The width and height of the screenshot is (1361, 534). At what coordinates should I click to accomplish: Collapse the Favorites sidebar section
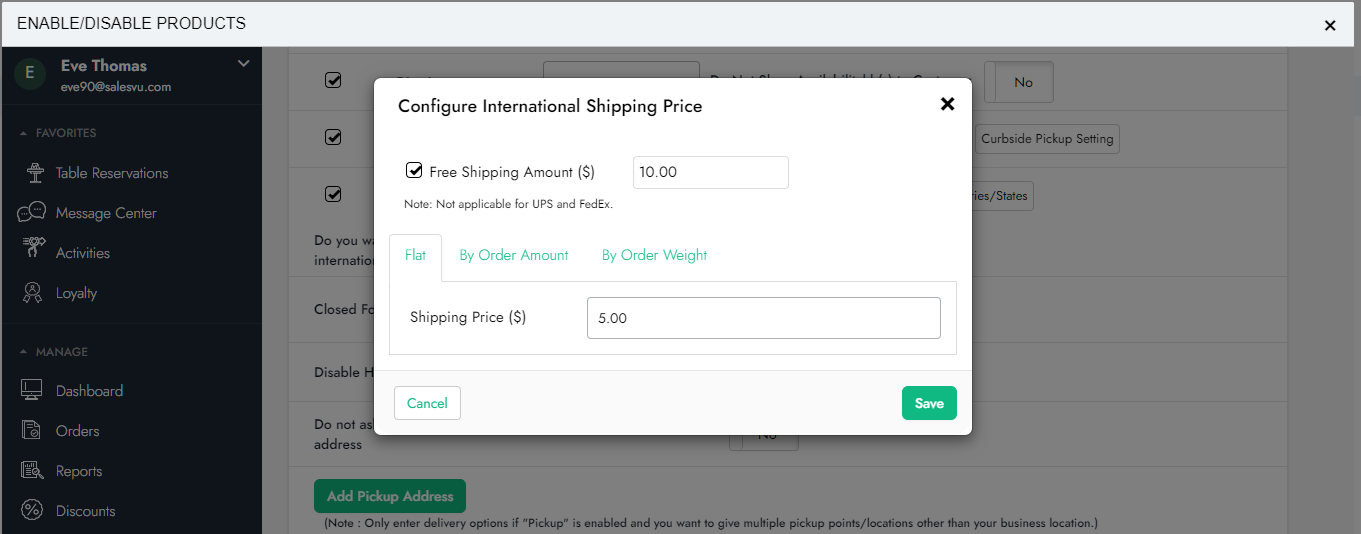click(x=24, y=133)
